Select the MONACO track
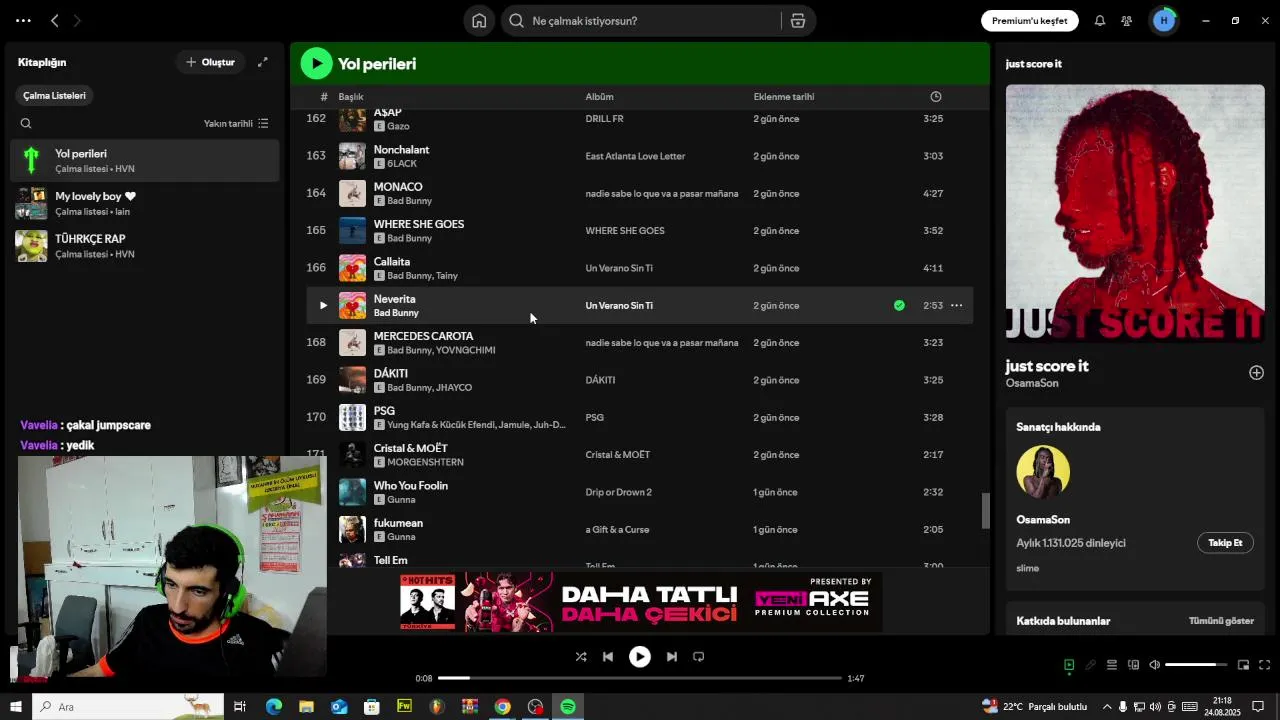Screen dimensions: 1280x720 click(x=398, y=187)
